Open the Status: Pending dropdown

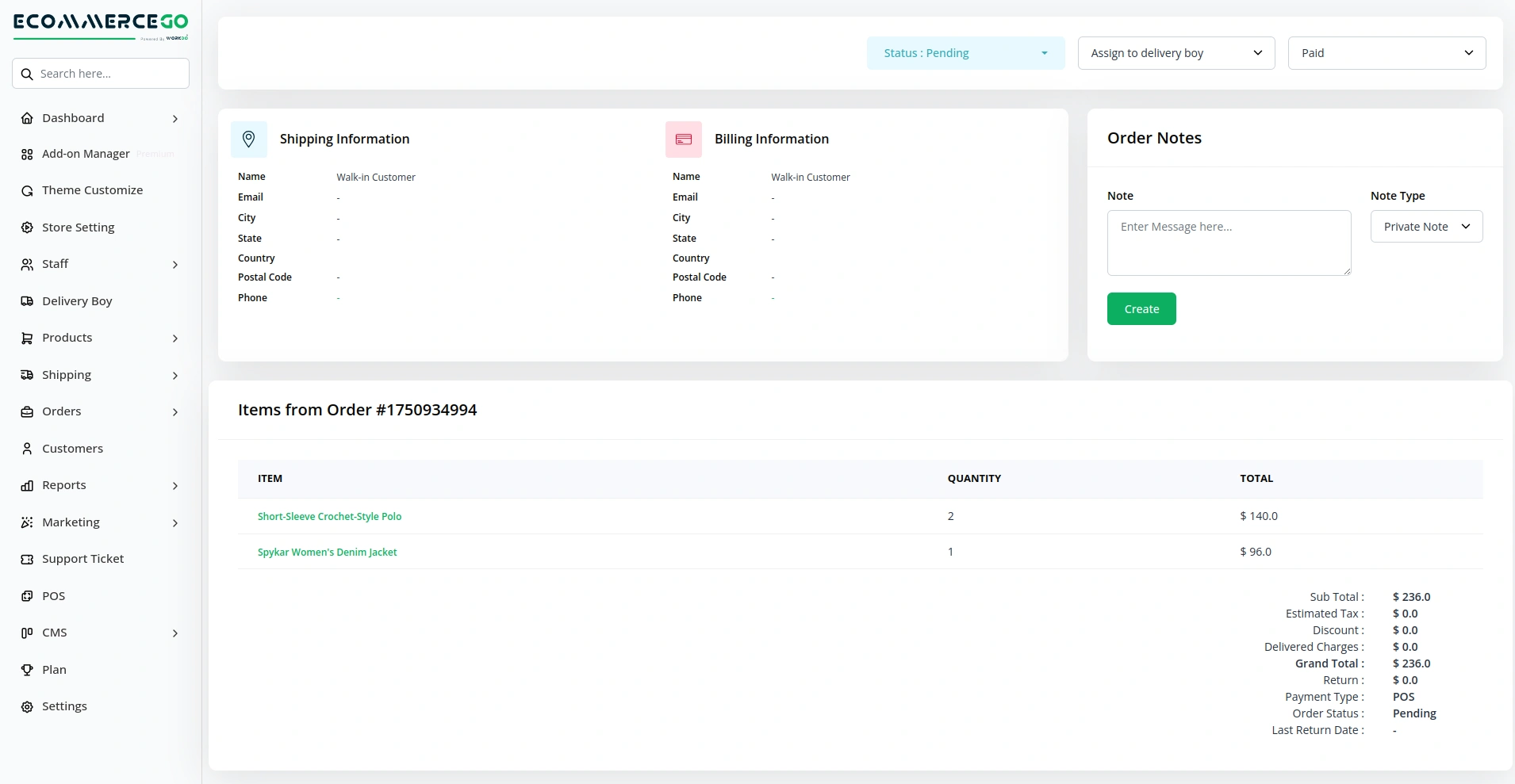coord(965,53)
